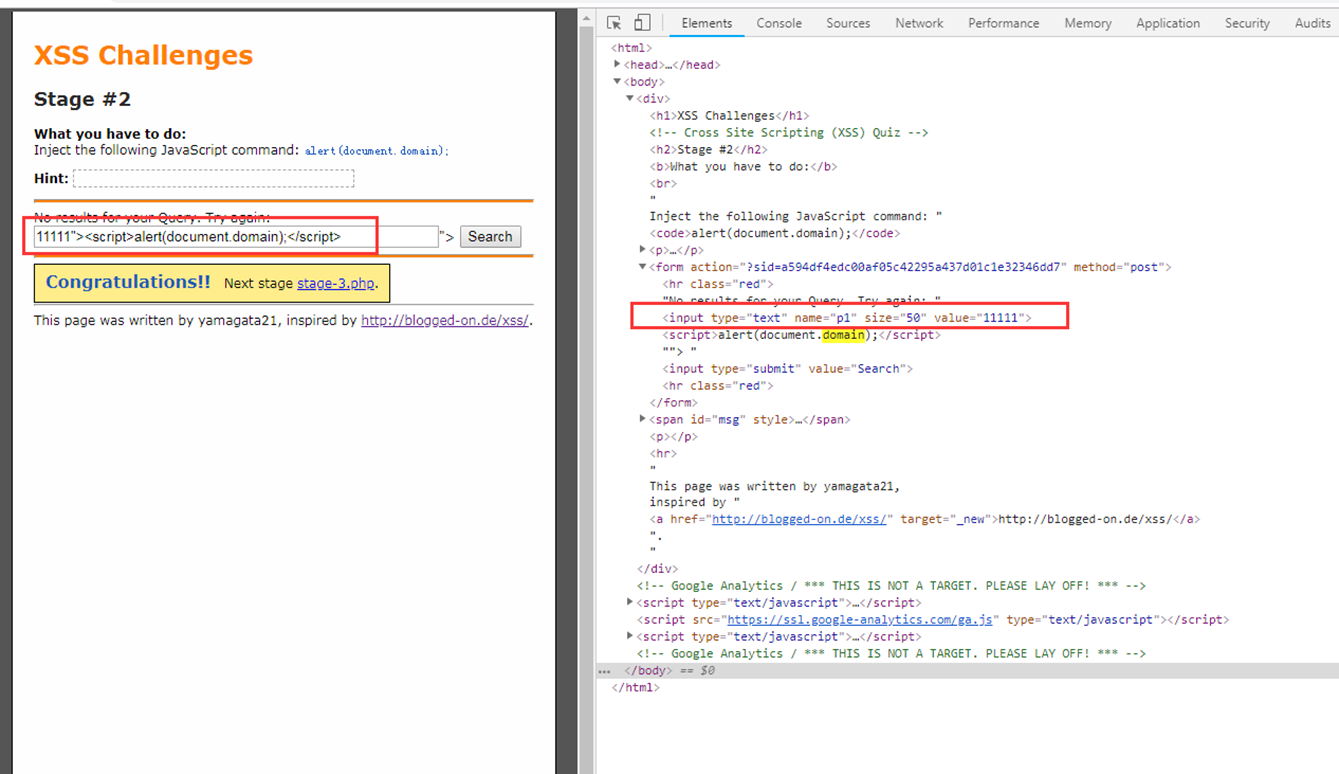Open the stage-3.php link
1339x774 pixels.
click(336, 283)
